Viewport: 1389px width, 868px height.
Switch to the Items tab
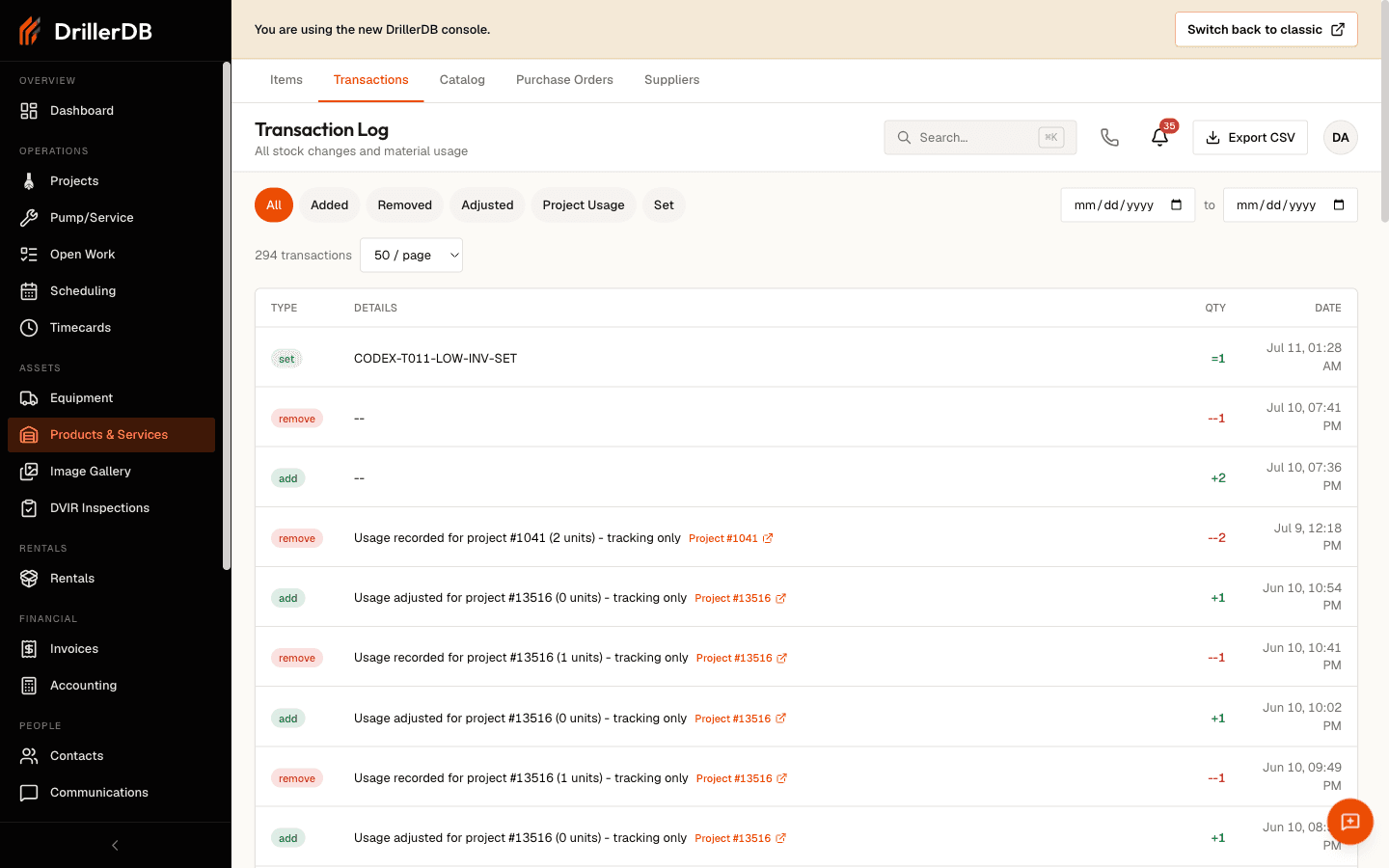[x=286, y=80]
